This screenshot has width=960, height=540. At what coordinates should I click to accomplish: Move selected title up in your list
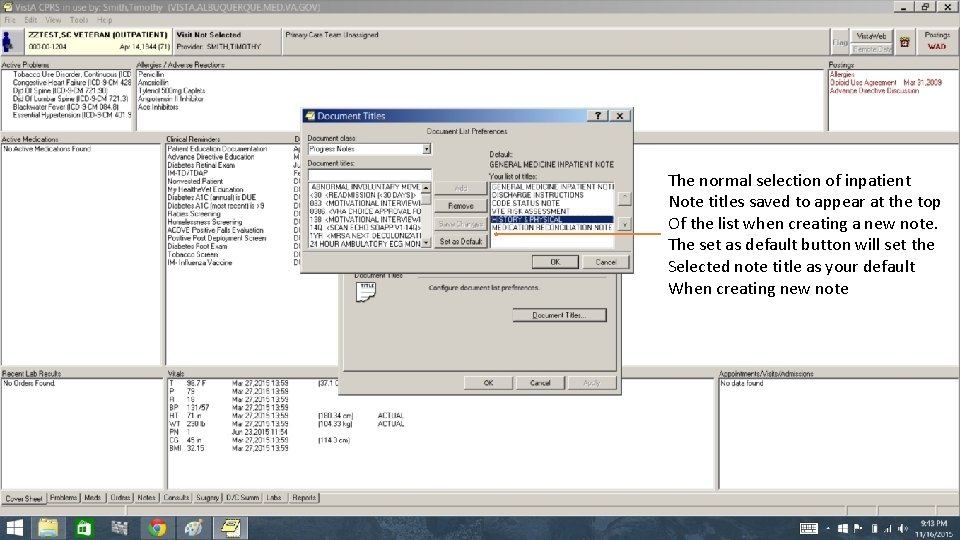(x=624, y=198)
